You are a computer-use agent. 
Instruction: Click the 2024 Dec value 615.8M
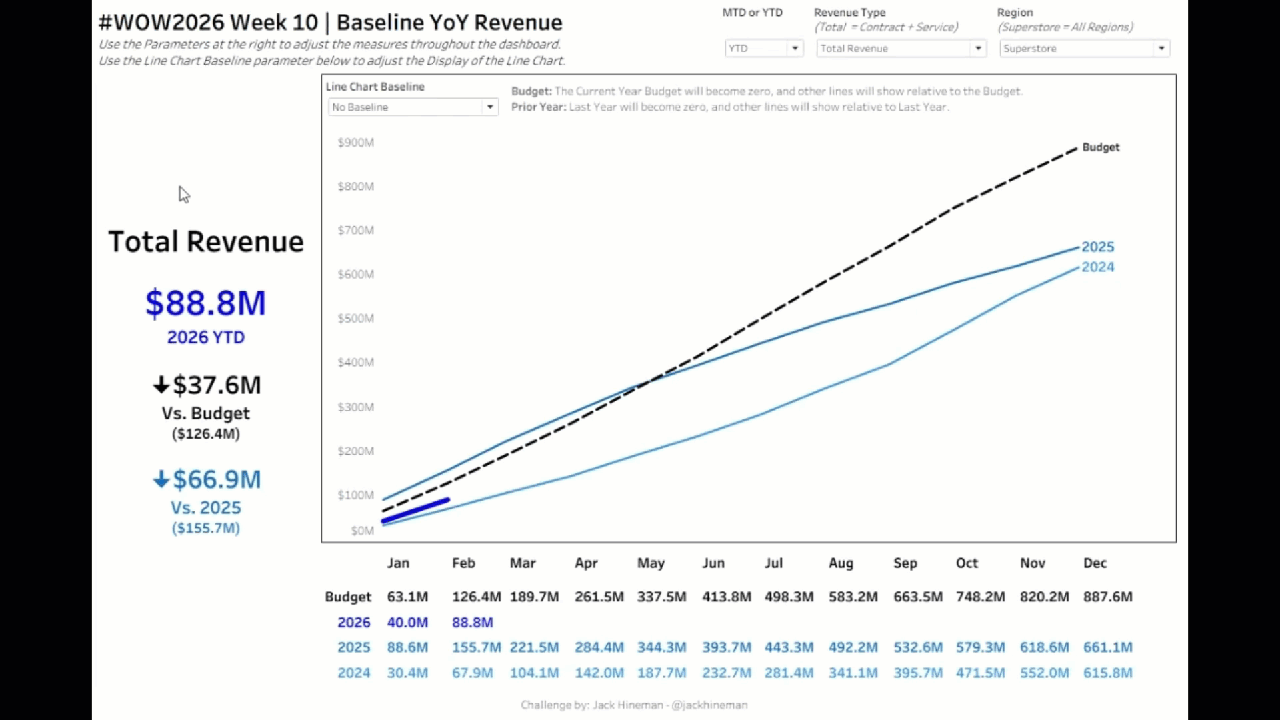tap(1107, 673)
